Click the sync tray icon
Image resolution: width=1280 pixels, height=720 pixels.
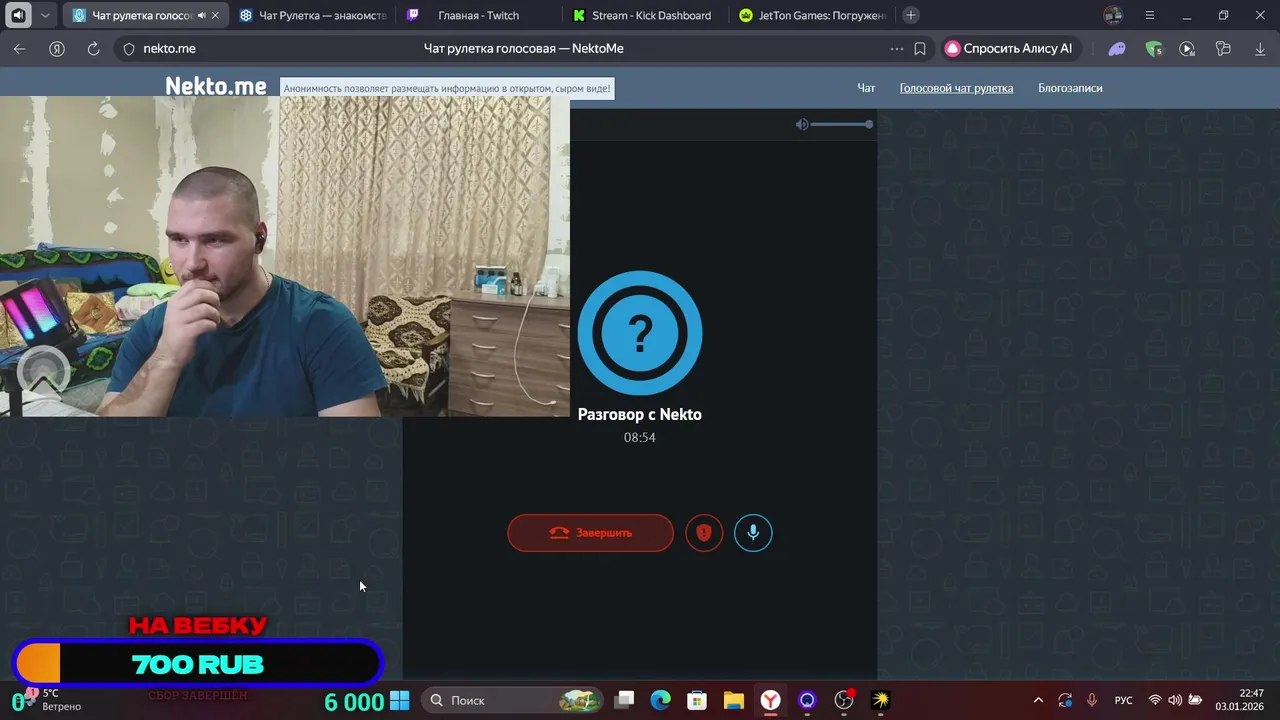[x=1065, y=700]
